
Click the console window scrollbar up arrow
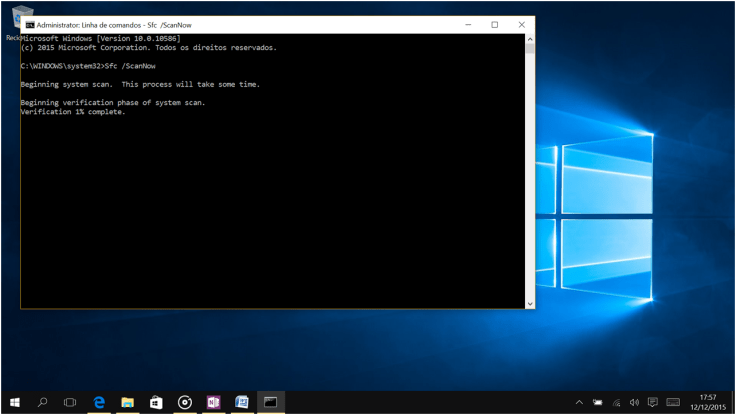coord(530,37)
